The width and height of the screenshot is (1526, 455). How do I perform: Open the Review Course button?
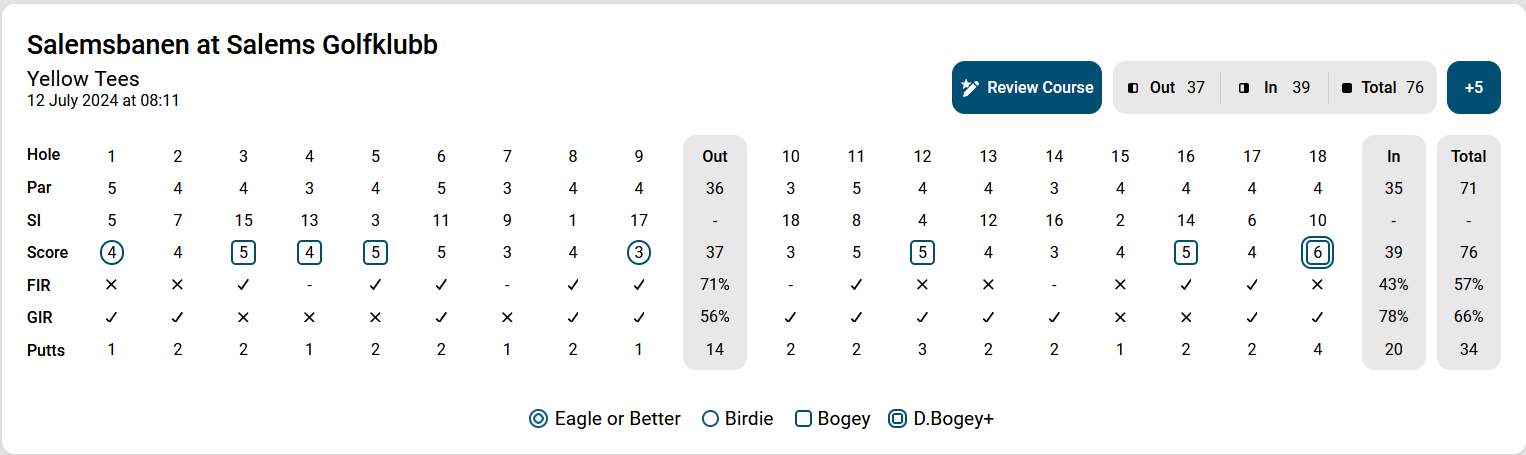click(x=1027, y=88)
